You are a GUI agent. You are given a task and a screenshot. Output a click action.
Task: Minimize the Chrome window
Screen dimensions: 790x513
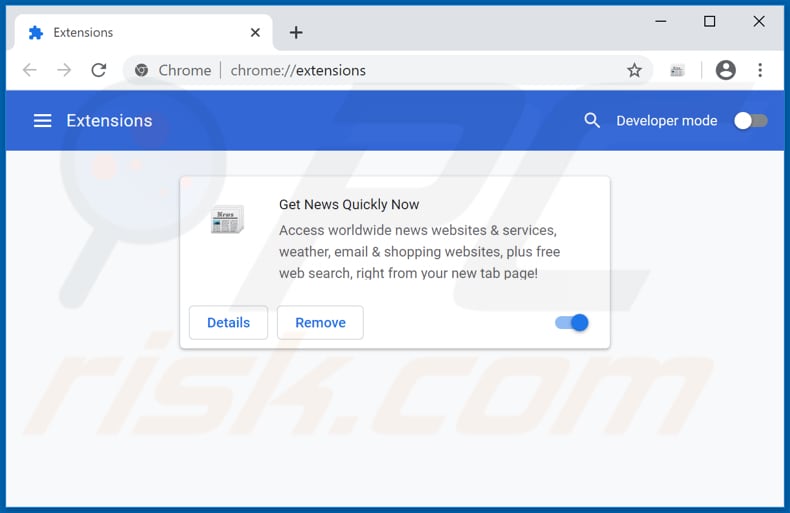(x=661, y=21)
